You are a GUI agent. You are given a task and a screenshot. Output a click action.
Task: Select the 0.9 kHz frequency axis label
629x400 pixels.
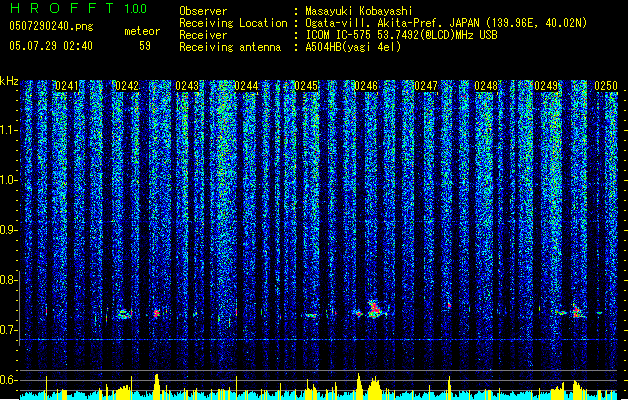(8, 230)
